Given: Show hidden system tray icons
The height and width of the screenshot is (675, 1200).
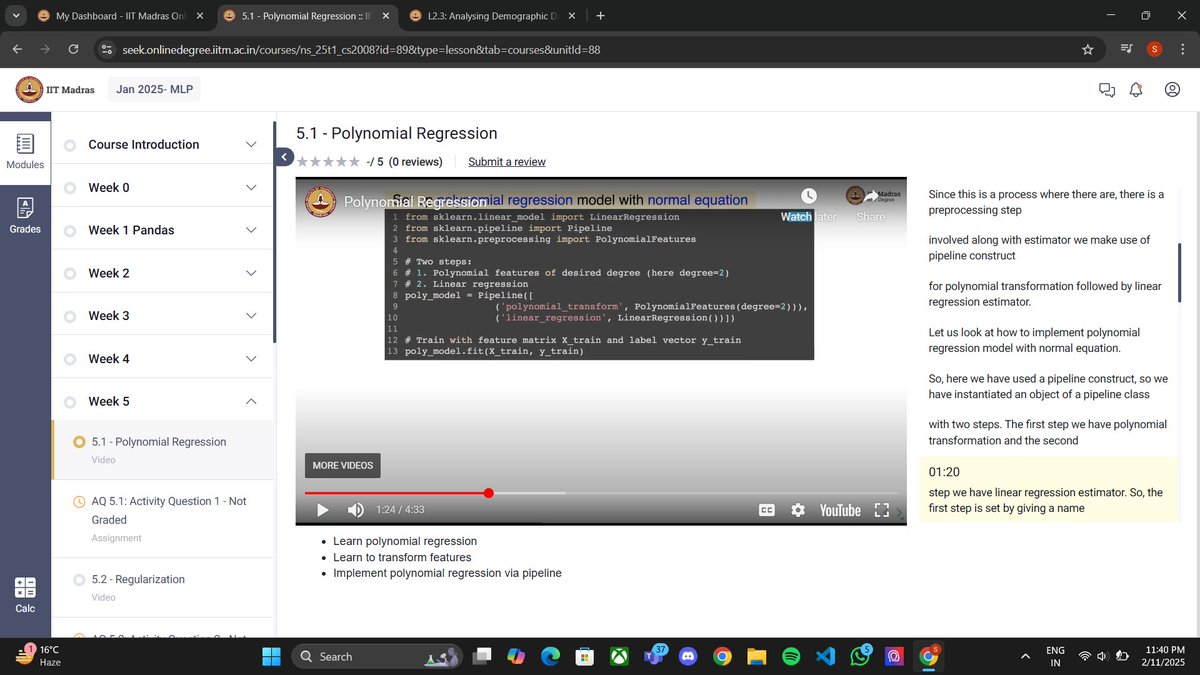Looking at the screenshot, I should pyautogui.click(x=1024, y=656).
